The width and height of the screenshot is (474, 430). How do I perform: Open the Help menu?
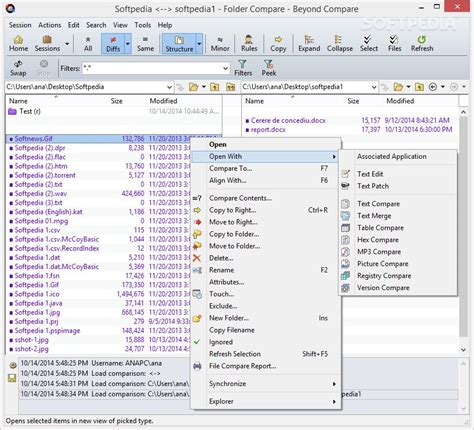pyautogui.click(x=165, y=25)
